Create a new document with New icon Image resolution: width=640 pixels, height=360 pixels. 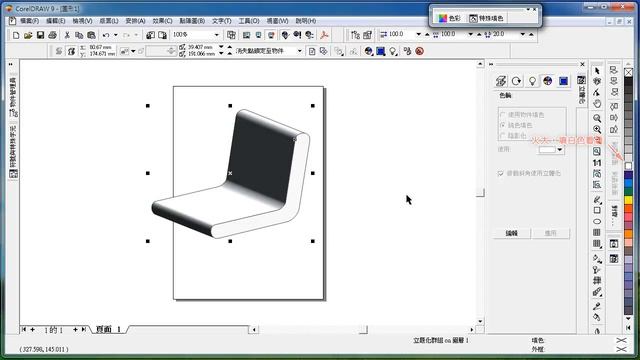pyautogui.click(x=16, y=36)
